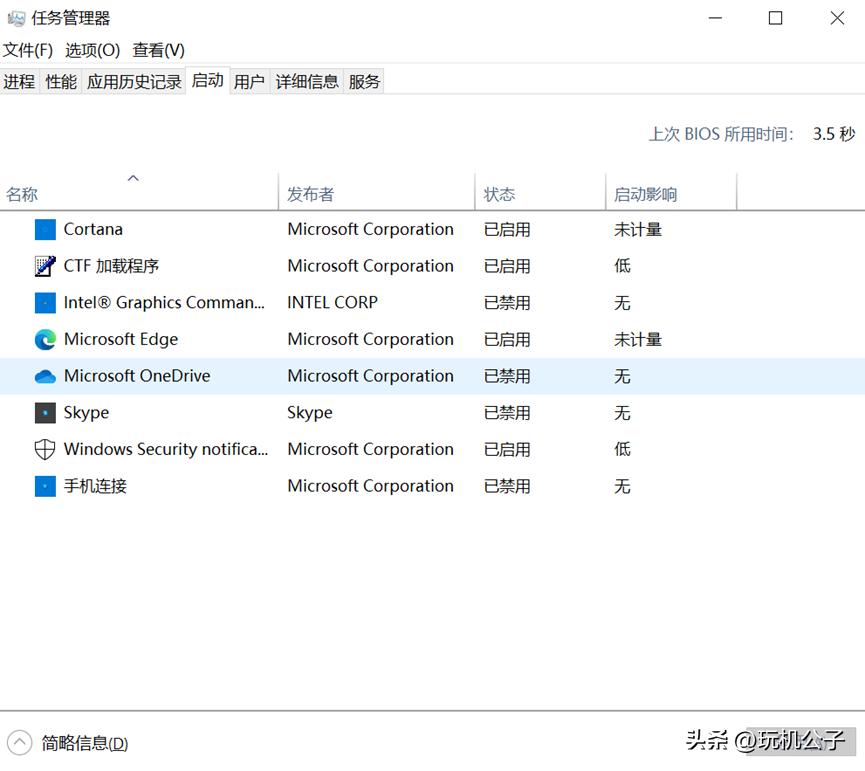
Task: Click the Skype app icon
Action: (45, 412)
